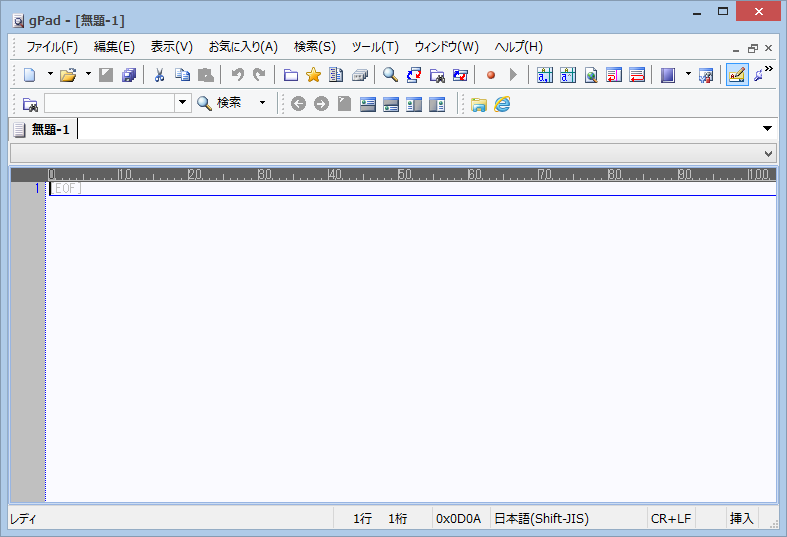Toggle insert mode indicator 挿入 in status bar
787x537 pixels.
741,518
